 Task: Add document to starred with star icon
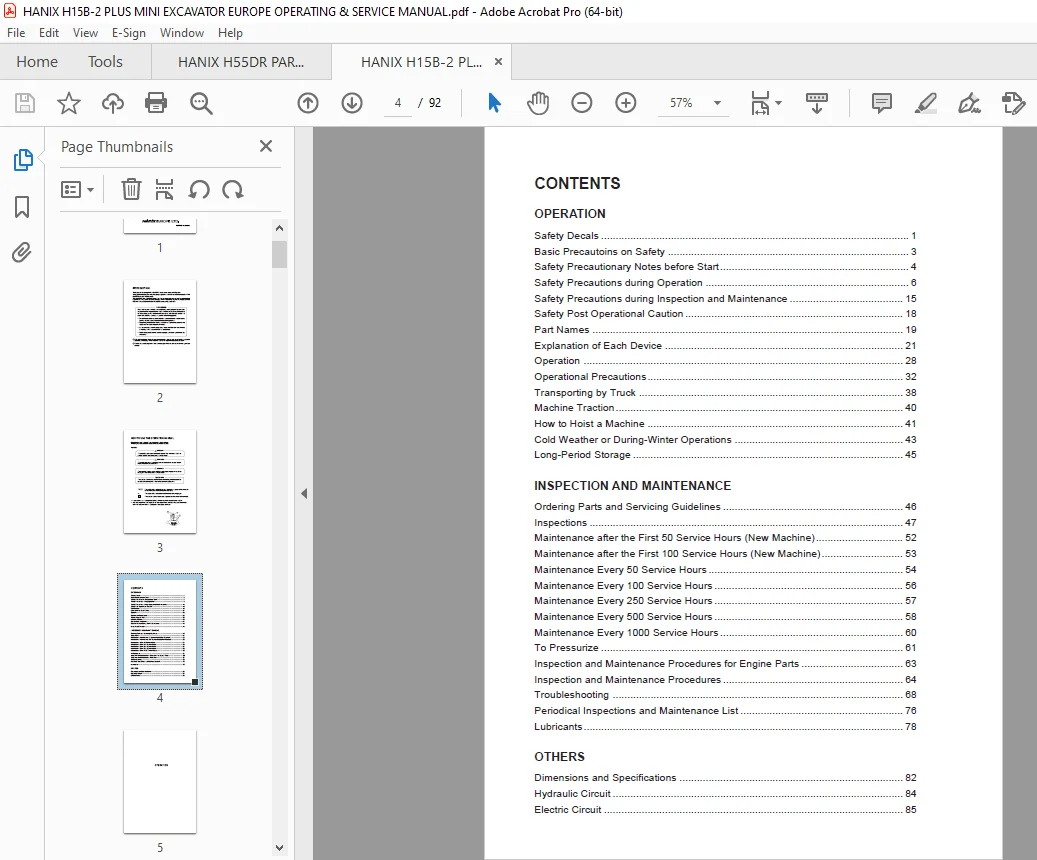pyautogui.click(x=69, y=103)
